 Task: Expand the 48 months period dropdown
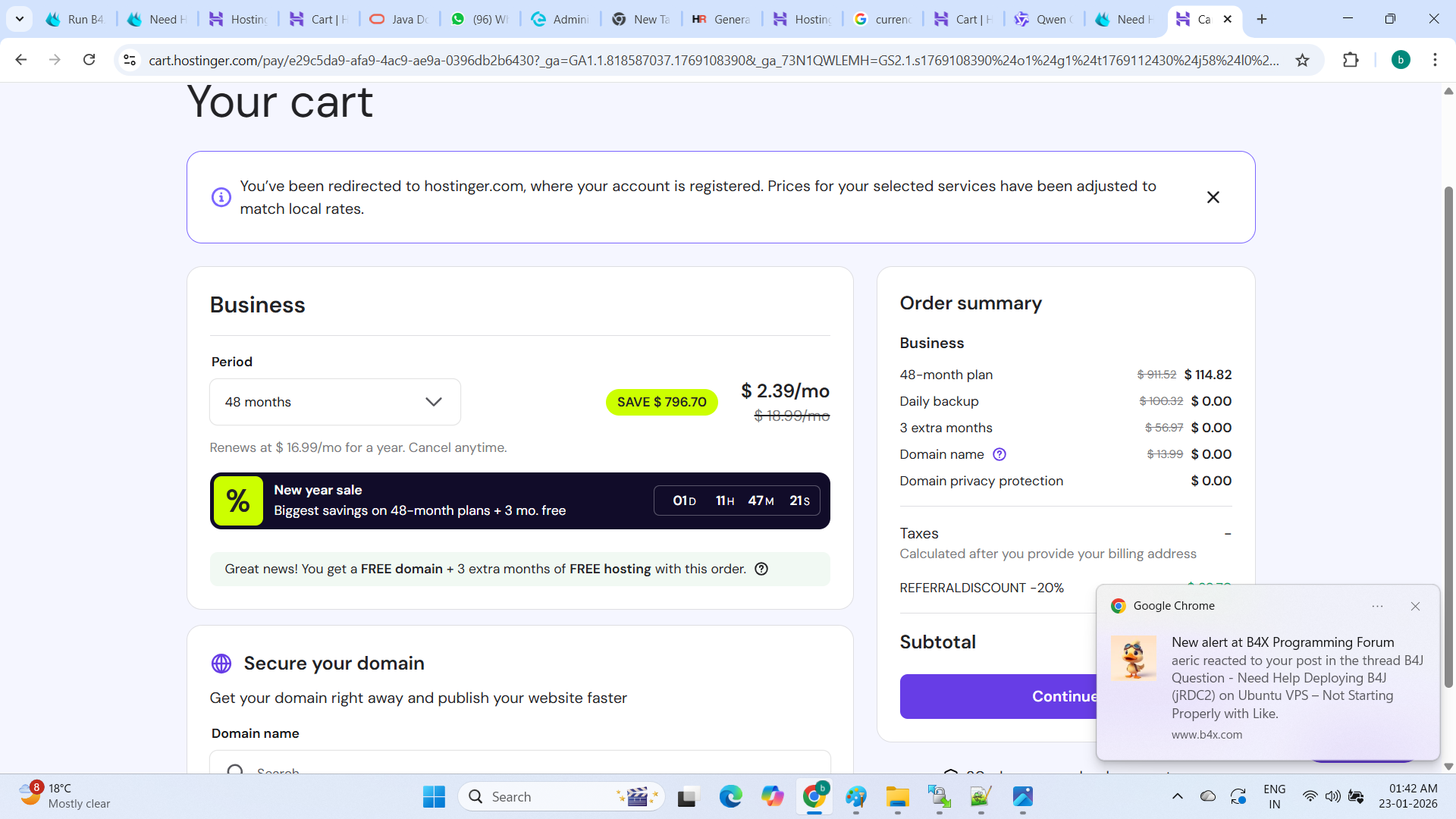334,402
